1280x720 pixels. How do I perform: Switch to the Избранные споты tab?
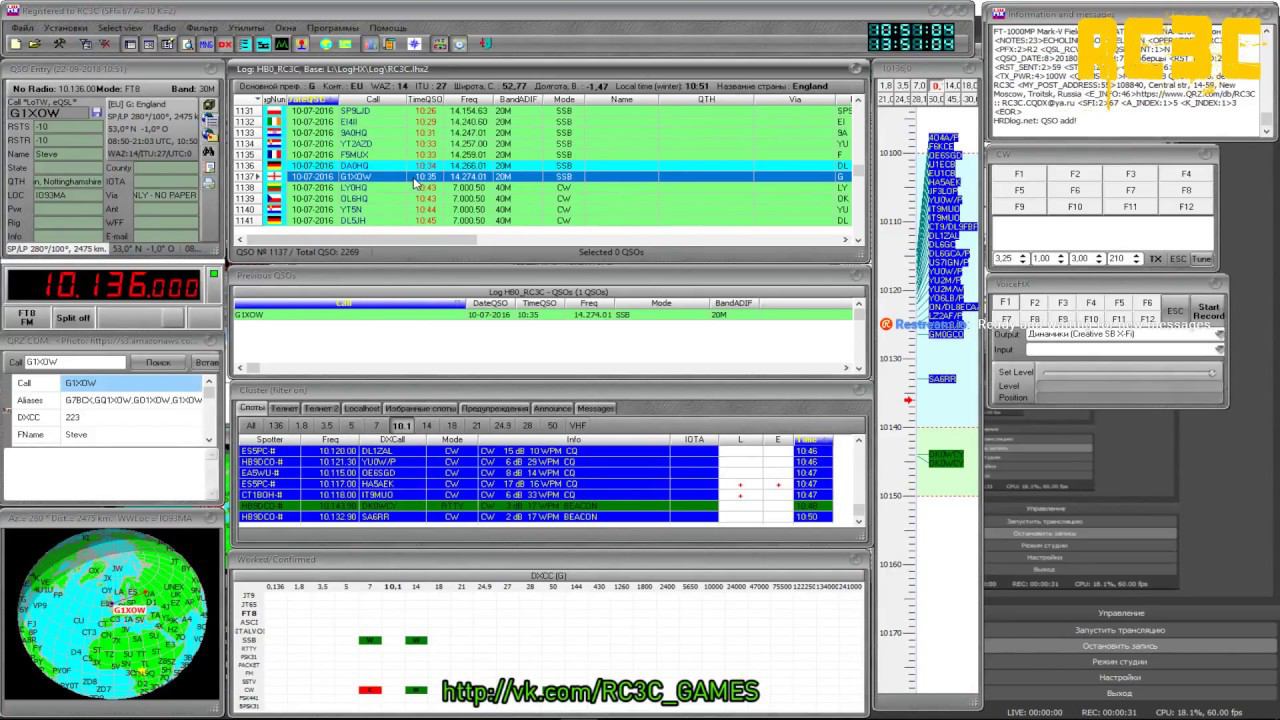(420, 409)
